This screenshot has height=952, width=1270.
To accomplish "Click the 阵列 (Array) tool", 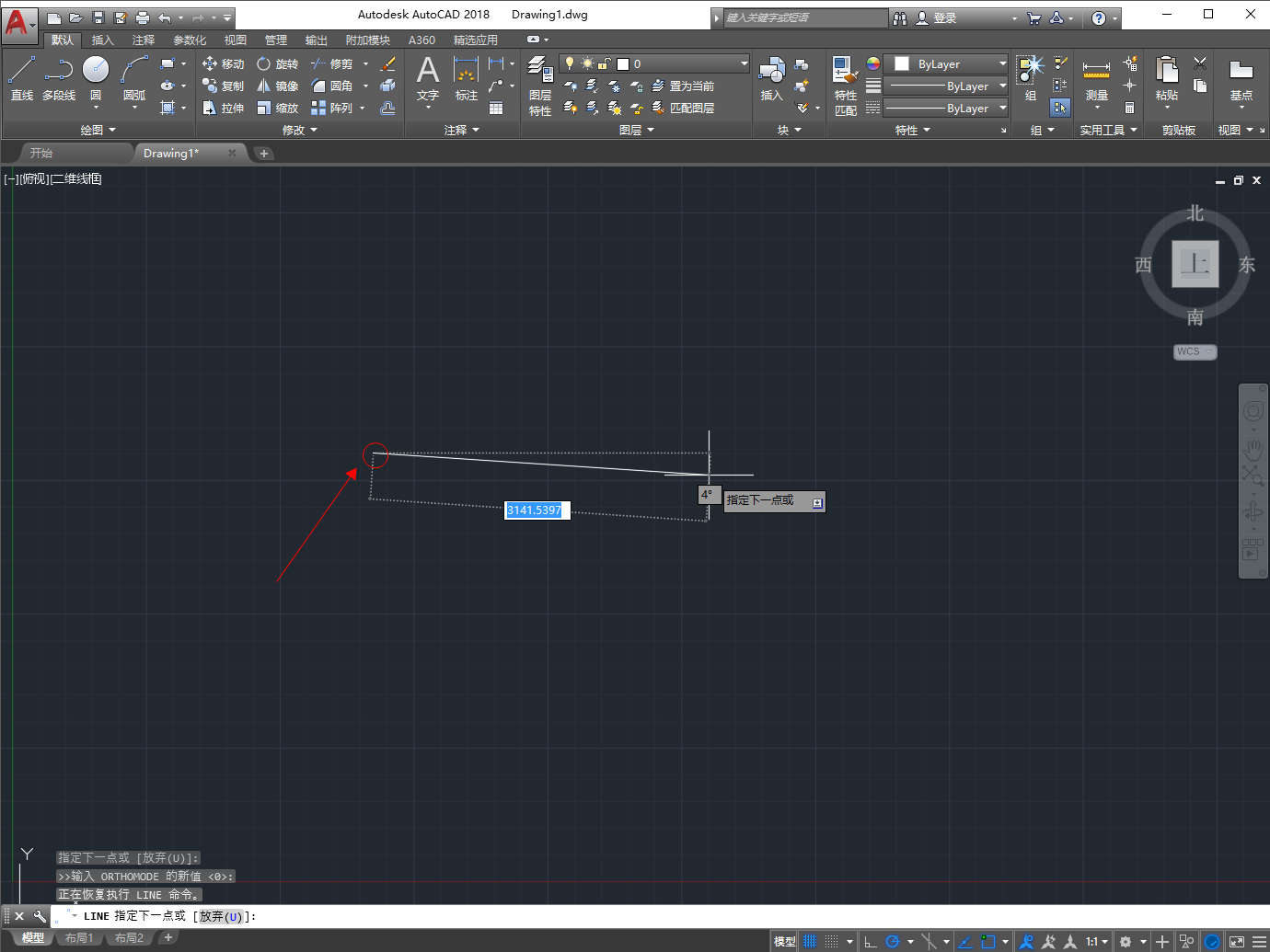I will tap(331, 108).
